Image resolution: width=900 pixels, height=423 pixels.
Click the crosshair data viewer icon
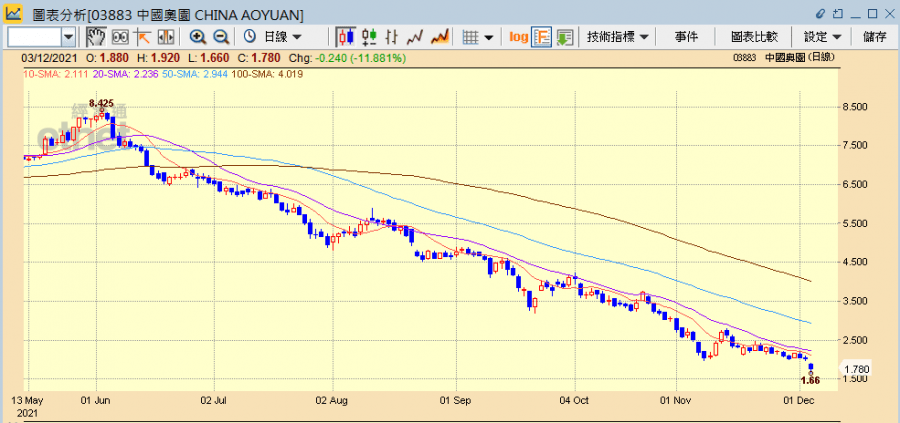point(120,37)
